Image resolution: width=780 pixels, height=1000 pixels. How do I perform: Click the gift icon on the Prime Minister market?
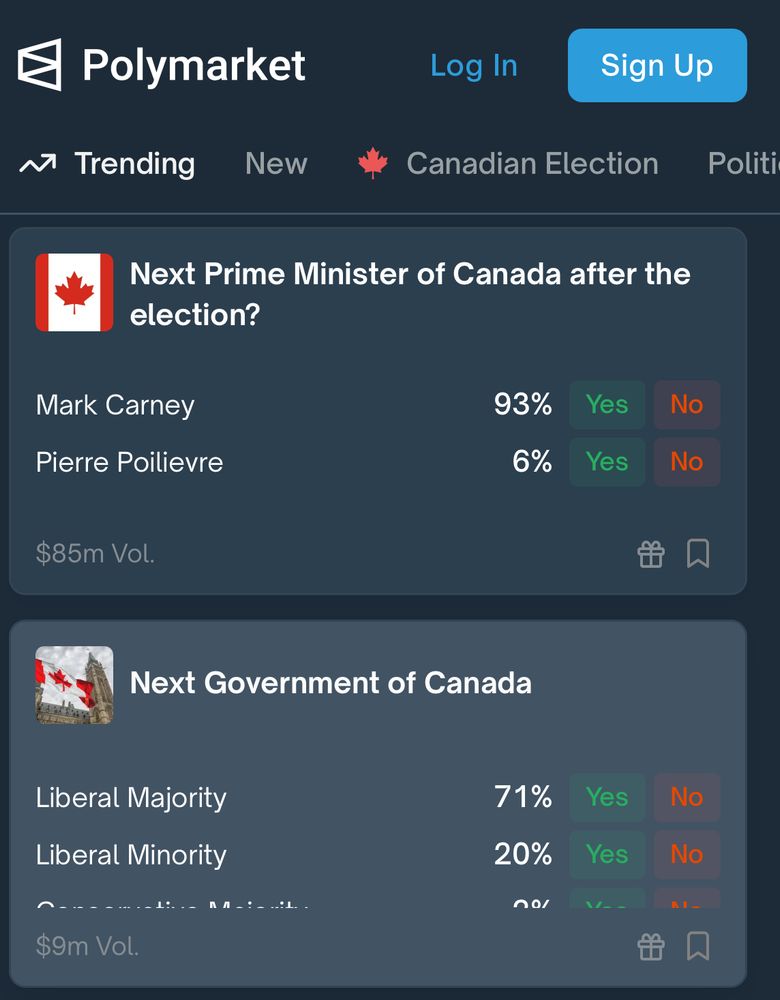651,553
